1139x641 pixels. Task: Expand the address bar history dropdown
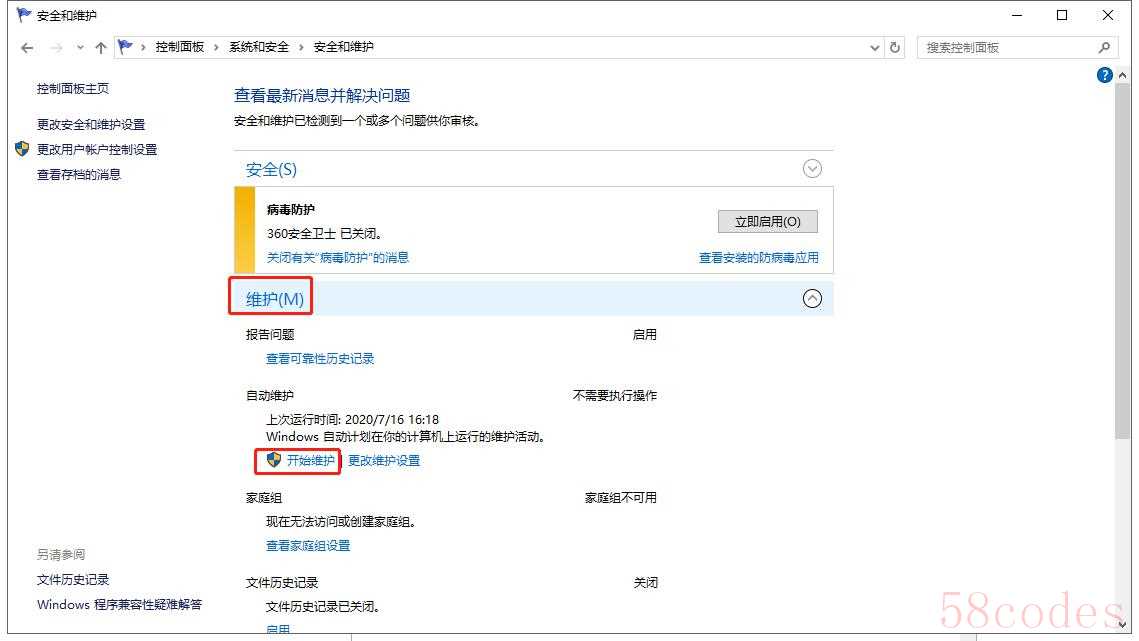point(875,48)
